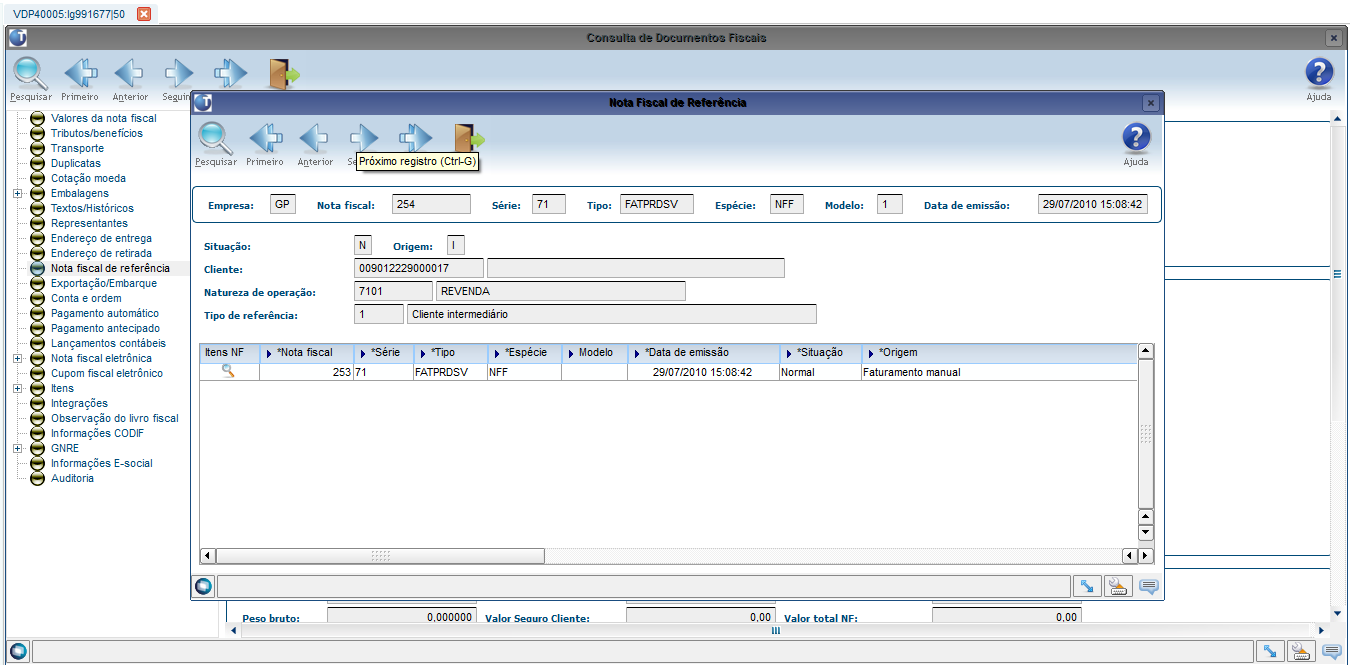Open Duplicatas tree item
Screen dimensions: 1350x665
75,163
